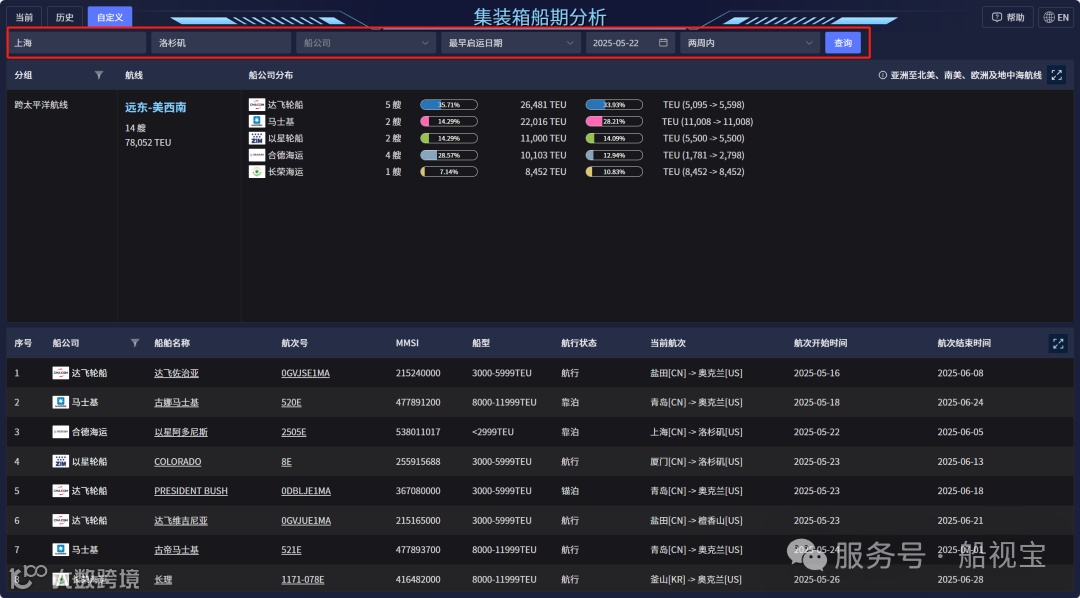Open the 最早启运日期 dropdown
The image size is (1080, 598).
click(x=510, y=43)
